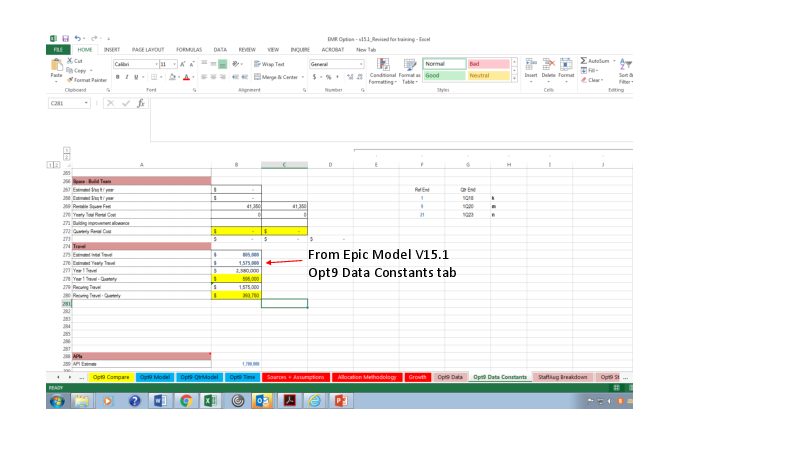Open the orientation text angle tool
Viewport: 800px width, 450px height.
tap(236, 64)
